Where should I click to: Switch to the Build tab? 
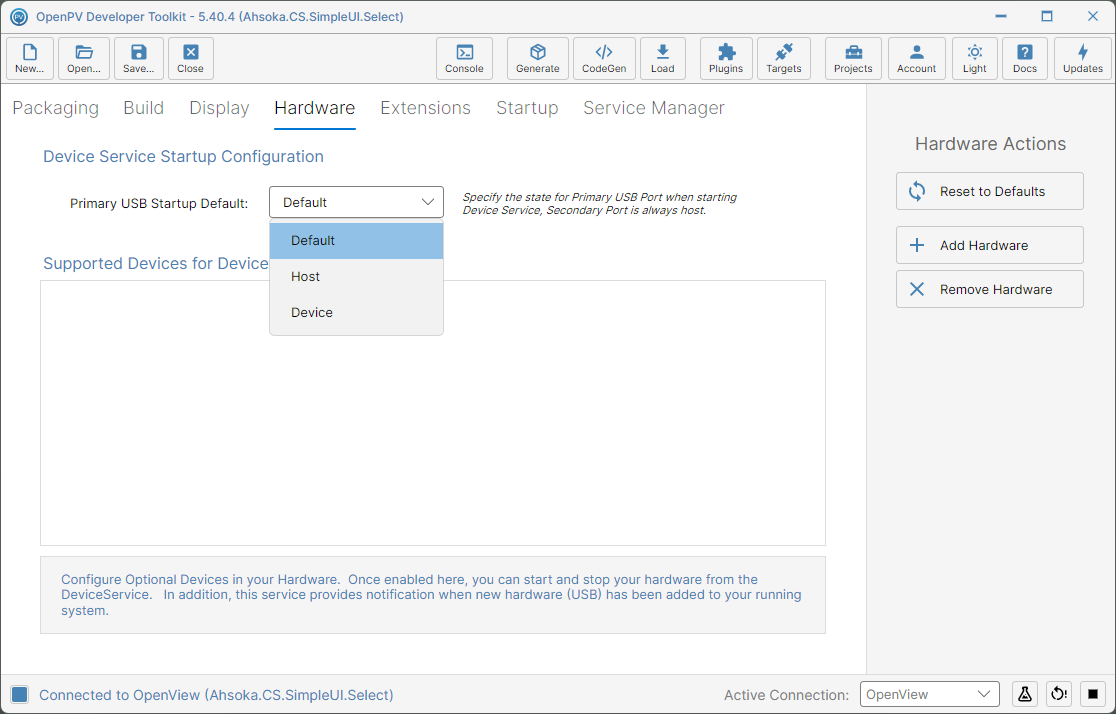coord(144,107)
